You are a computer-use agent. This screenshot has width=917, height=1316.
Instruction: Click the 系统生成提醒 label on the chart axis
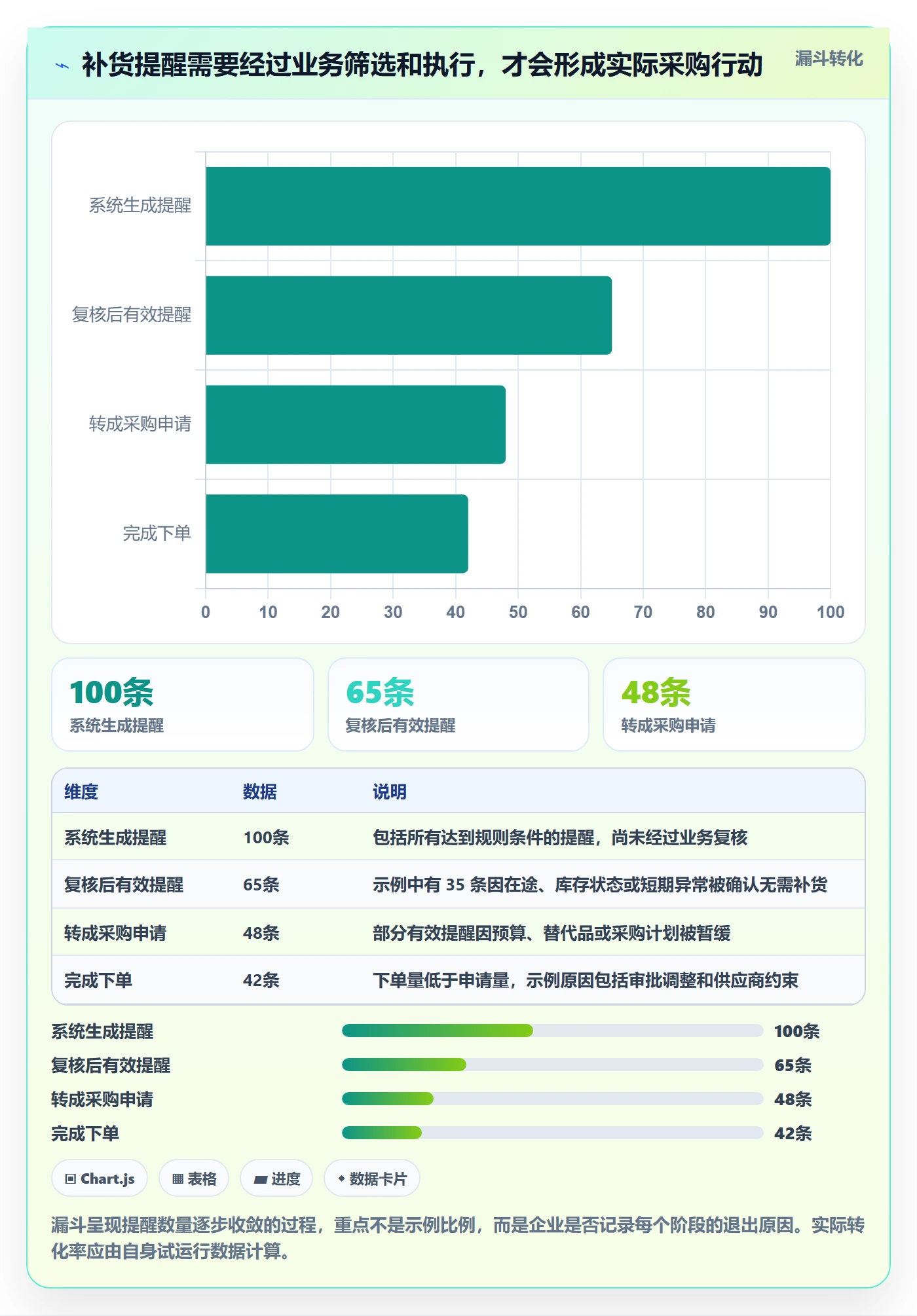(140, 206)
